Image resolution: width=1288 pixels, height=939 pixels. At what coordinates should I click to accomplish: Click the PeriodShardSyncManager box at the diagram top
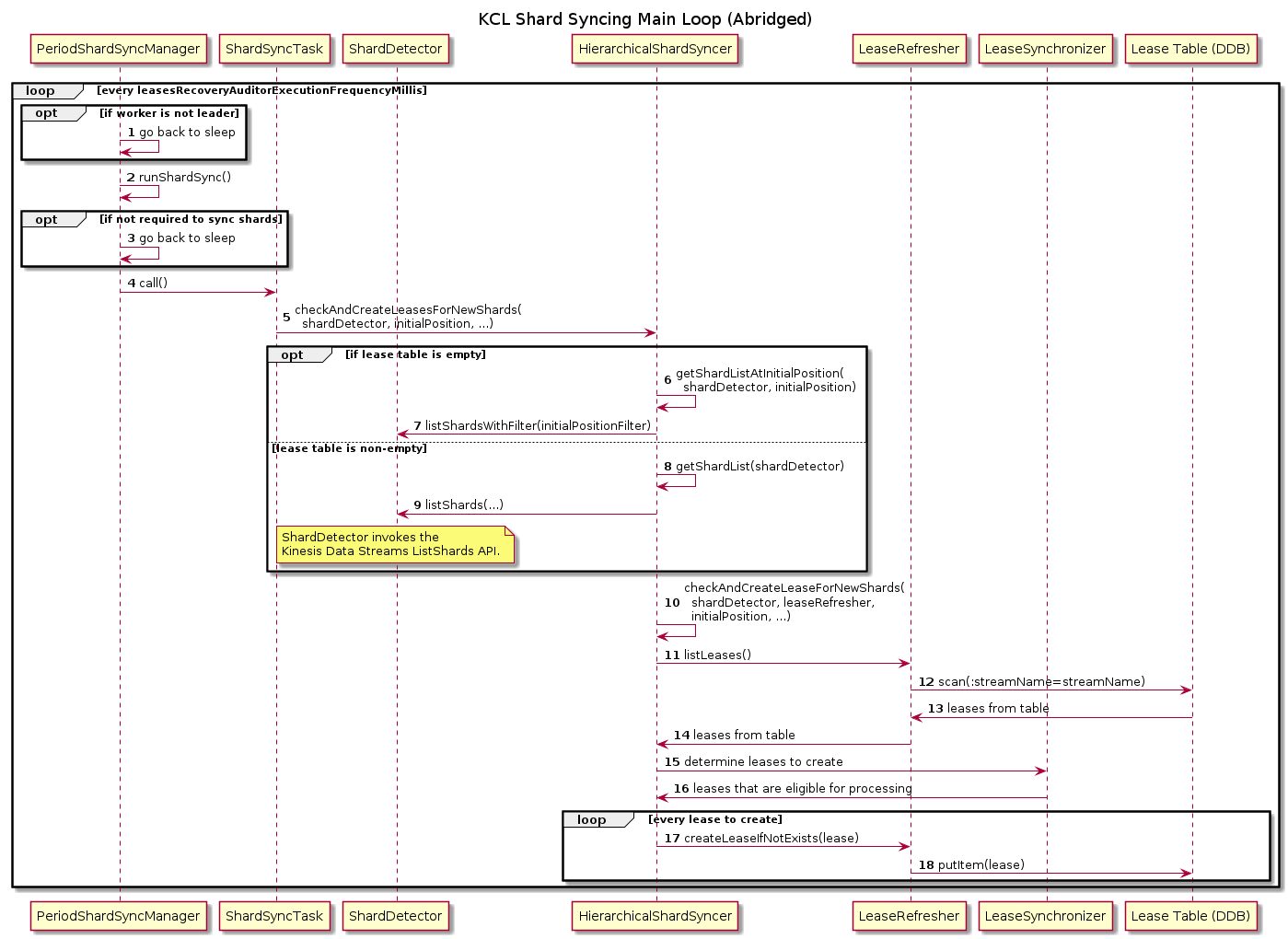118,49
